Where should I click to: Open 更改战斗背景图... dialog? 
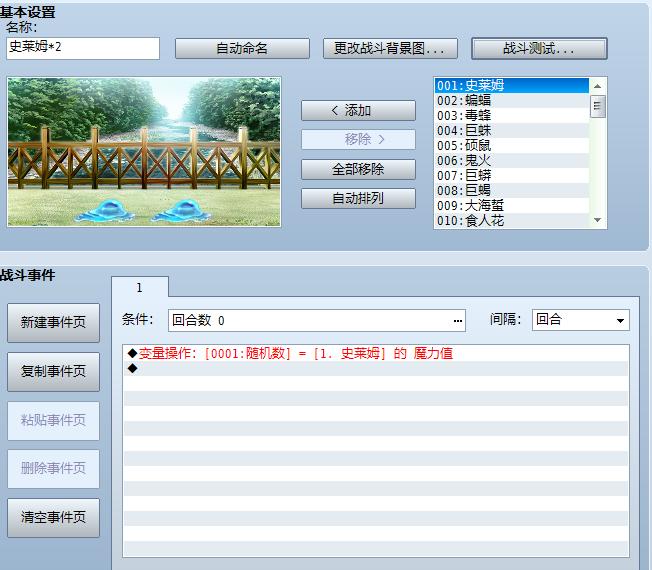click(x=390, y=48)
